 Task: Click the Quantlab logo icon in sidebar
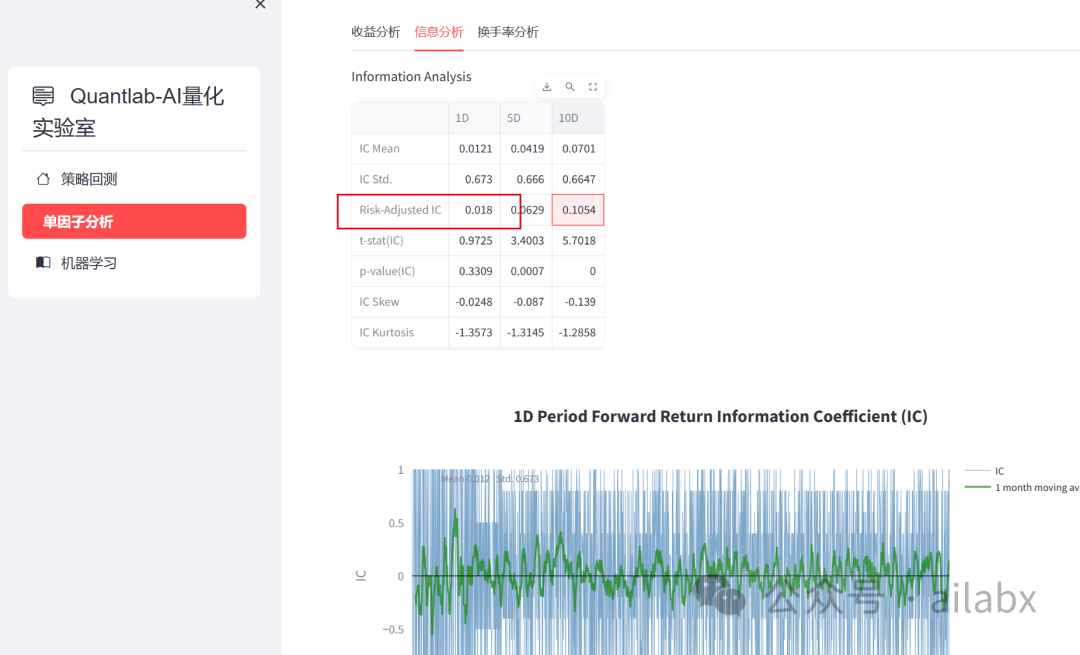coord(43,96)
